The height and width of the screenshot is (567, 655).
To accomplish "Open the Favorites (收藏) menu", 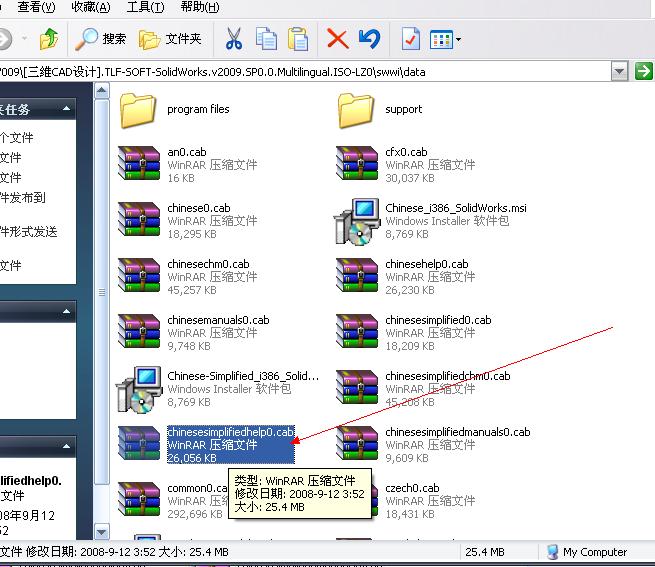I will pyautogui.click(x=91, y=7).
